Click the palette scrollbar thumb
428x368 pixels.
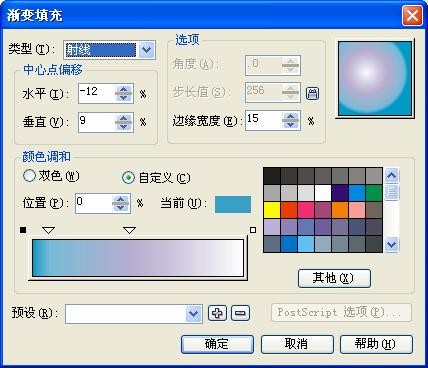pyautogui.click(x=392, y=192)
